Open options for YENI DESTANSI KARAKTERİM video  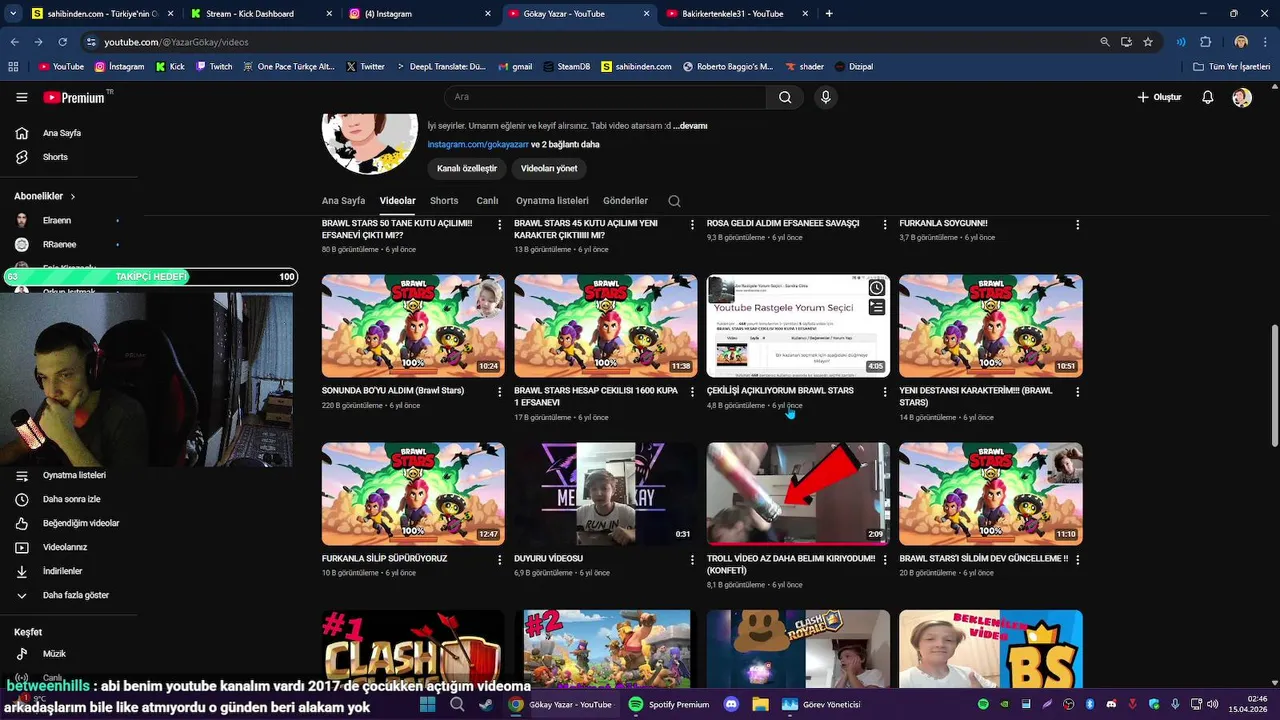pos(1077,392)
